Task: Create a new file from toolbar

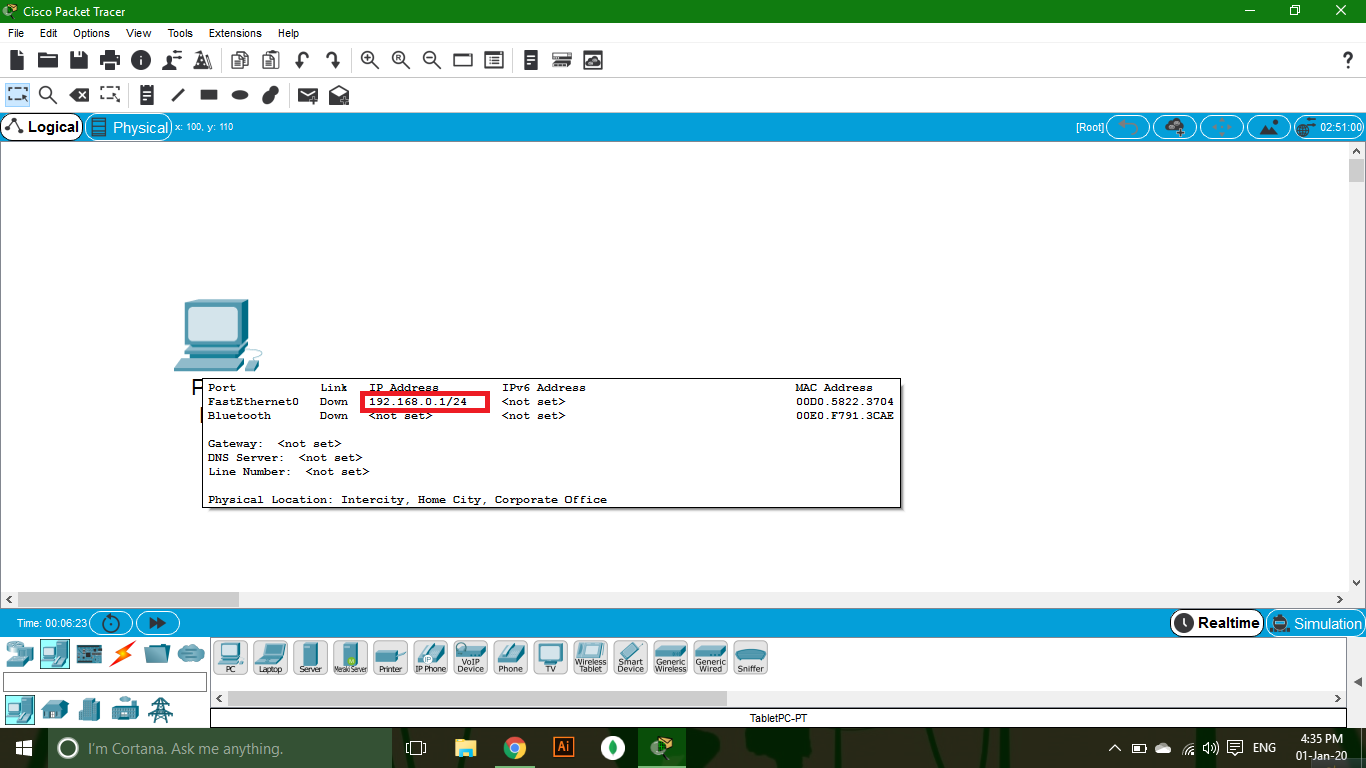Action: point(17,60)
